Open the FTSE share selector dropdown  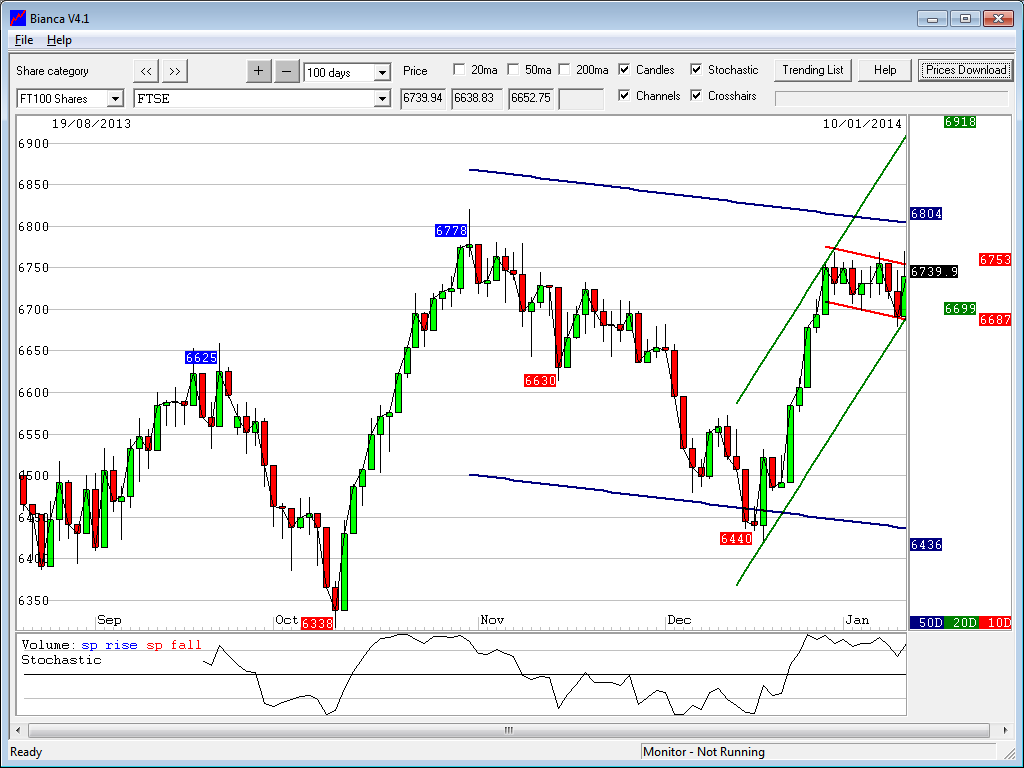pyautogui.click(x=381, y=99)
